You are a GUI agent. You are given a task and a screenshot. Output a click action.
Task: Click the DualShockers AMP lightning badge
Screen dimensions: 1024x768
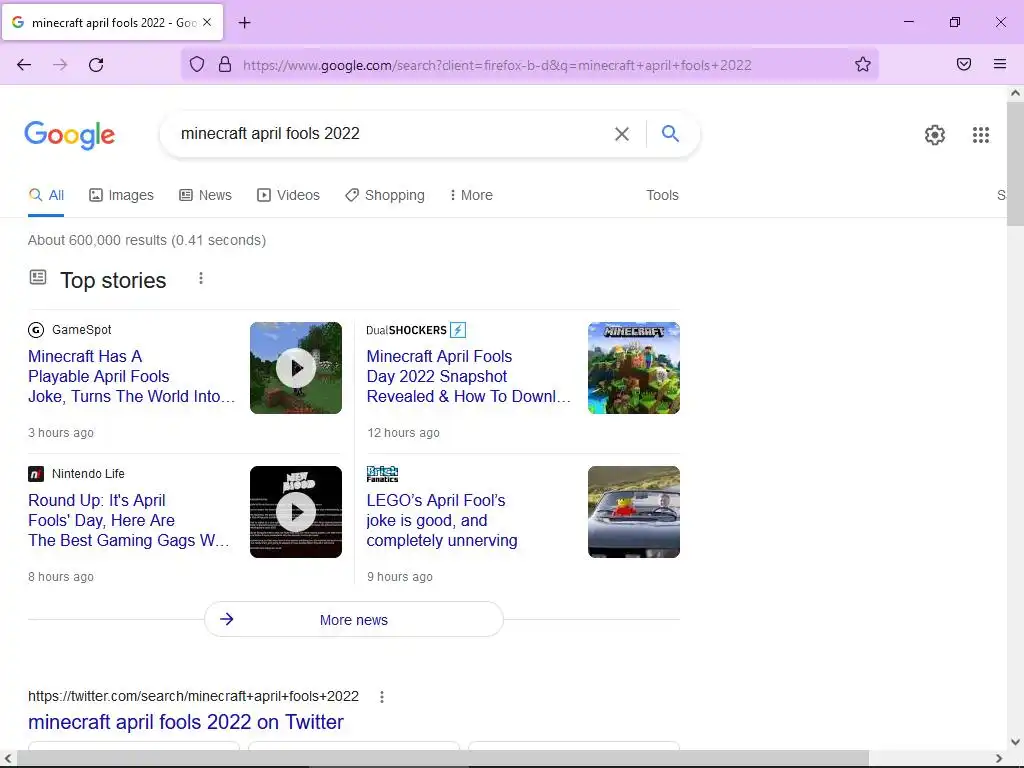(x=458, y=330)
